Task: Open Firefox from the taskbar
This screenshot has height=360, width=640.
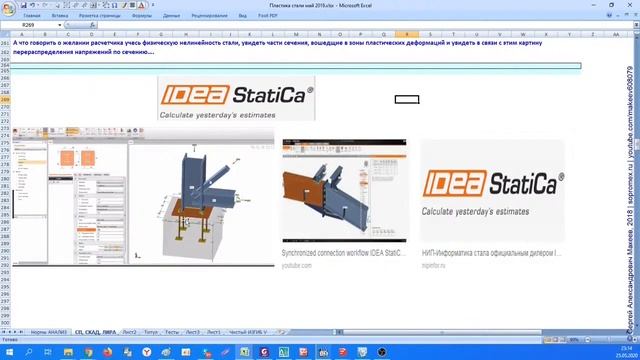Action: click(x=108, y=352)
